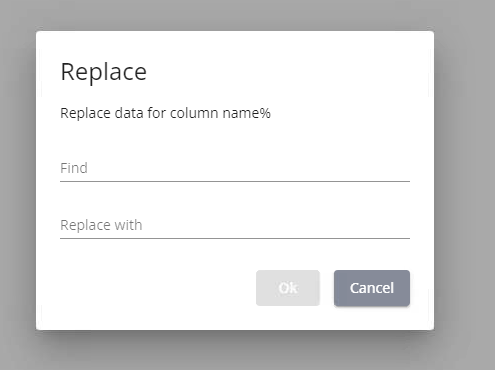Image resolution: width=495 pixels, height=370 pixels.
Task: Click the underline beneath the Find field
Action: click(x=235, y=181)
